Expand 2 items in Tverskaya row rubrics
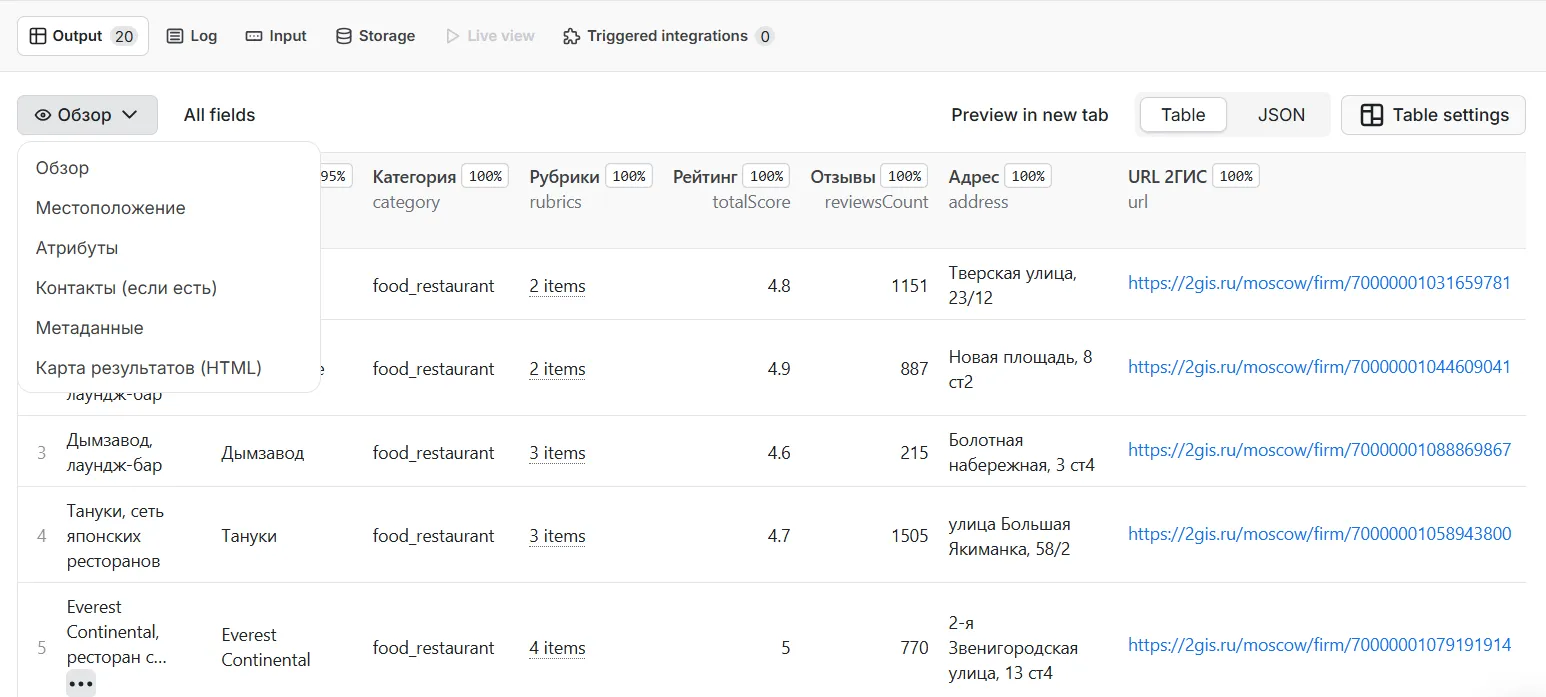 (x=557, y=286)
